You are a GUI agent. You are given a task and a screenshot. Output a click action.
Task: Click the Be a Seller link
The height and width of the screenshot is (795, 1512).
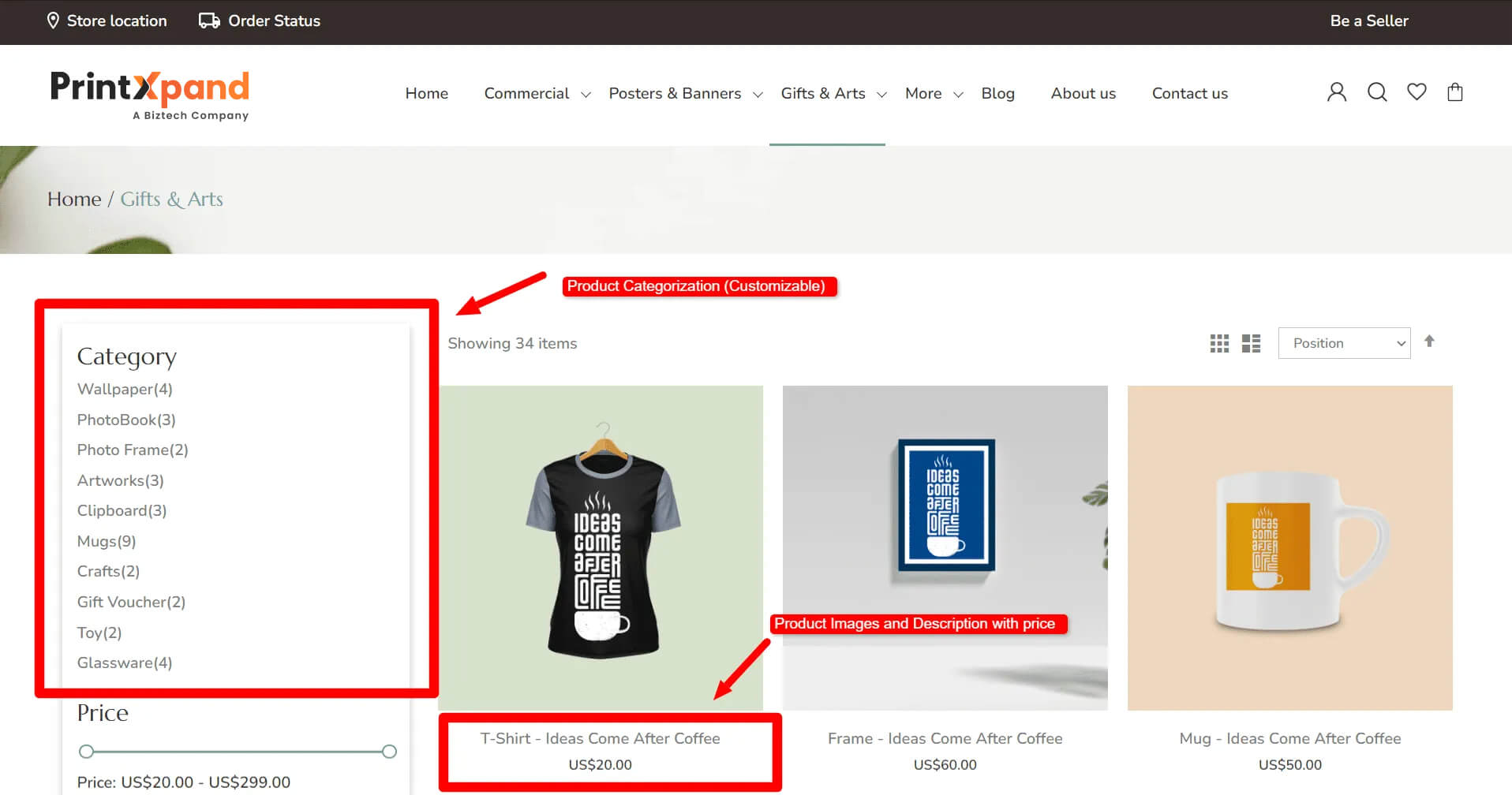(x=1368, y=21)
